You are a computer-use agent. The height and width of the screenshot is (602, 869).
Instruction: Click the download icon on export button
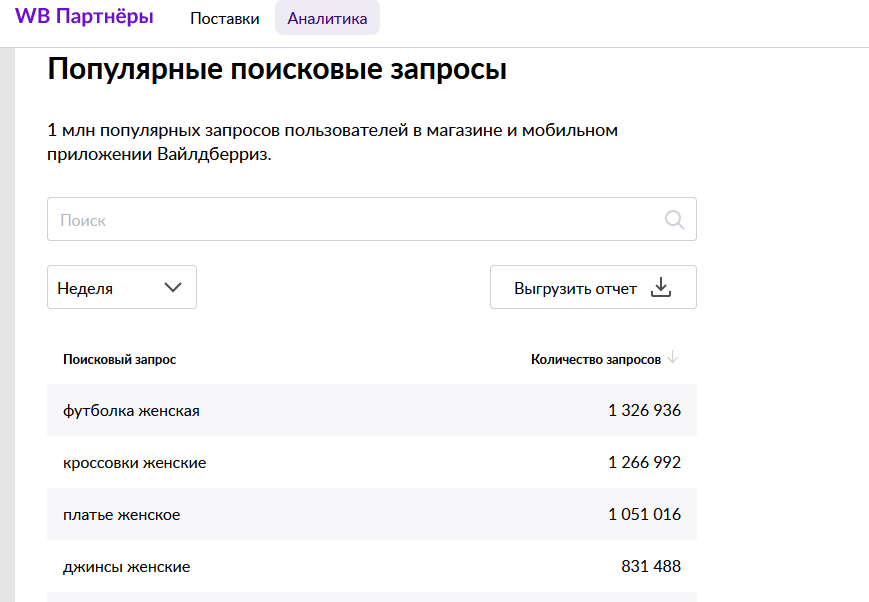click(660, 288)
